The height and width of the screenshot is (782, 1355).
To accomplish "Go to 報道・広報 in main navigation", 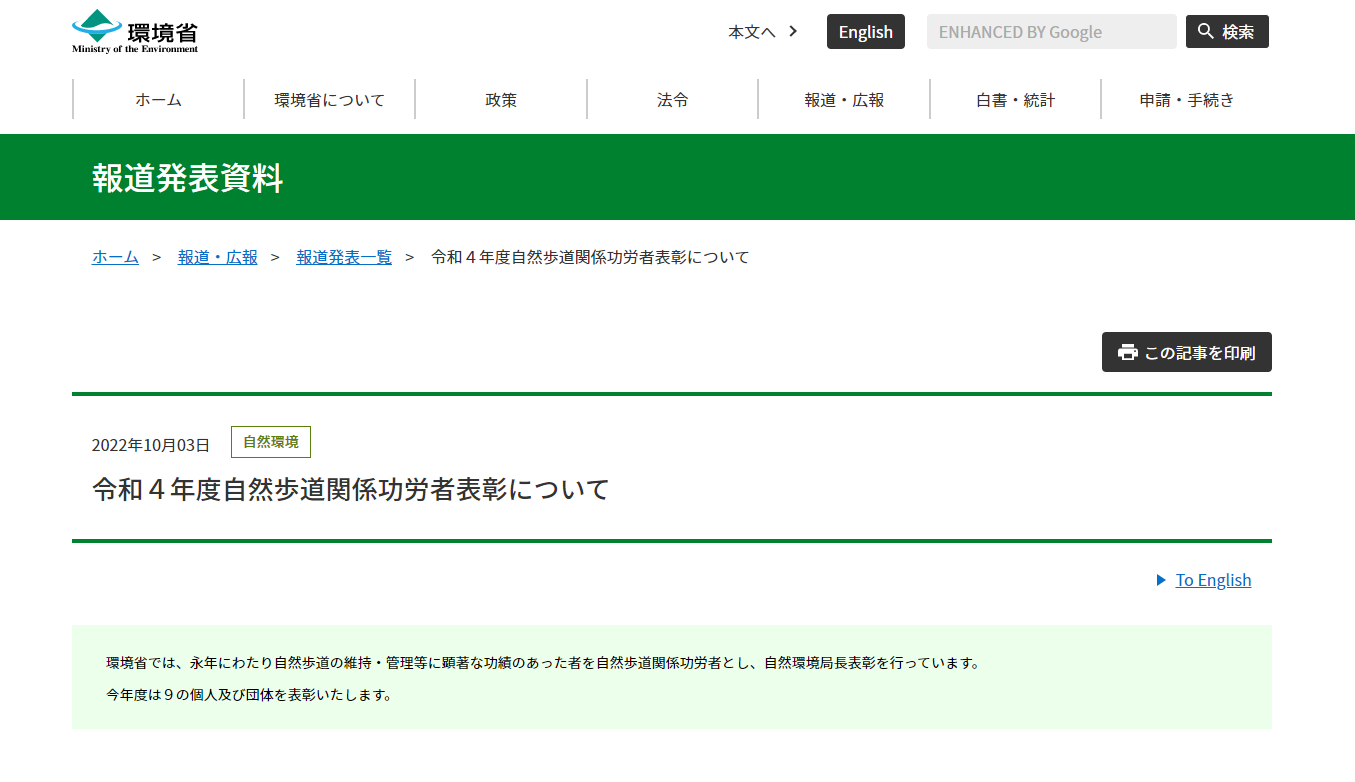I will click(844, 100).
